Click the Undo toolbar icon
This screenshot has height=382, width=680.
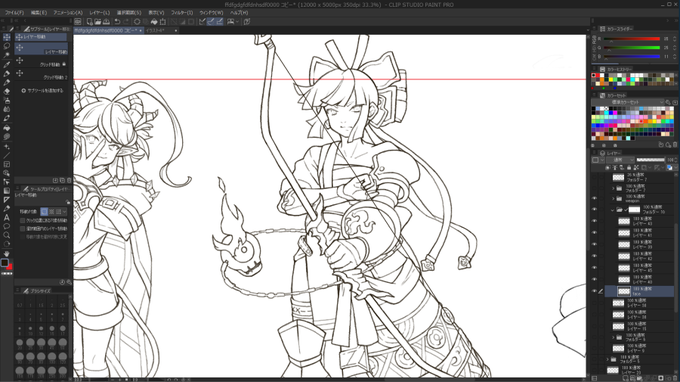(117, 21)
